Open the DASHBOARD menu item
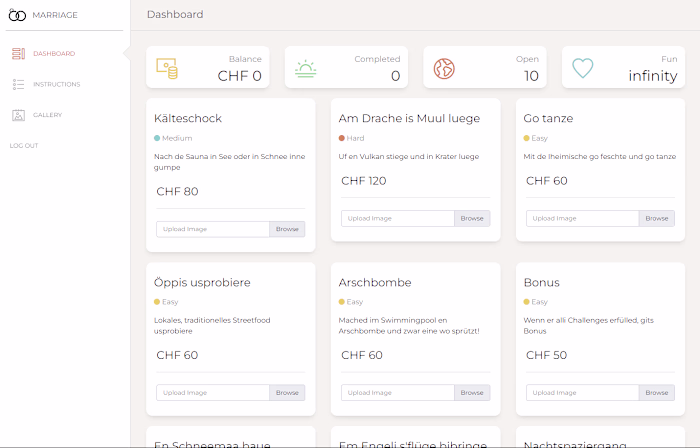The width and height of the screenshot is (700, 448). [54, 54]
